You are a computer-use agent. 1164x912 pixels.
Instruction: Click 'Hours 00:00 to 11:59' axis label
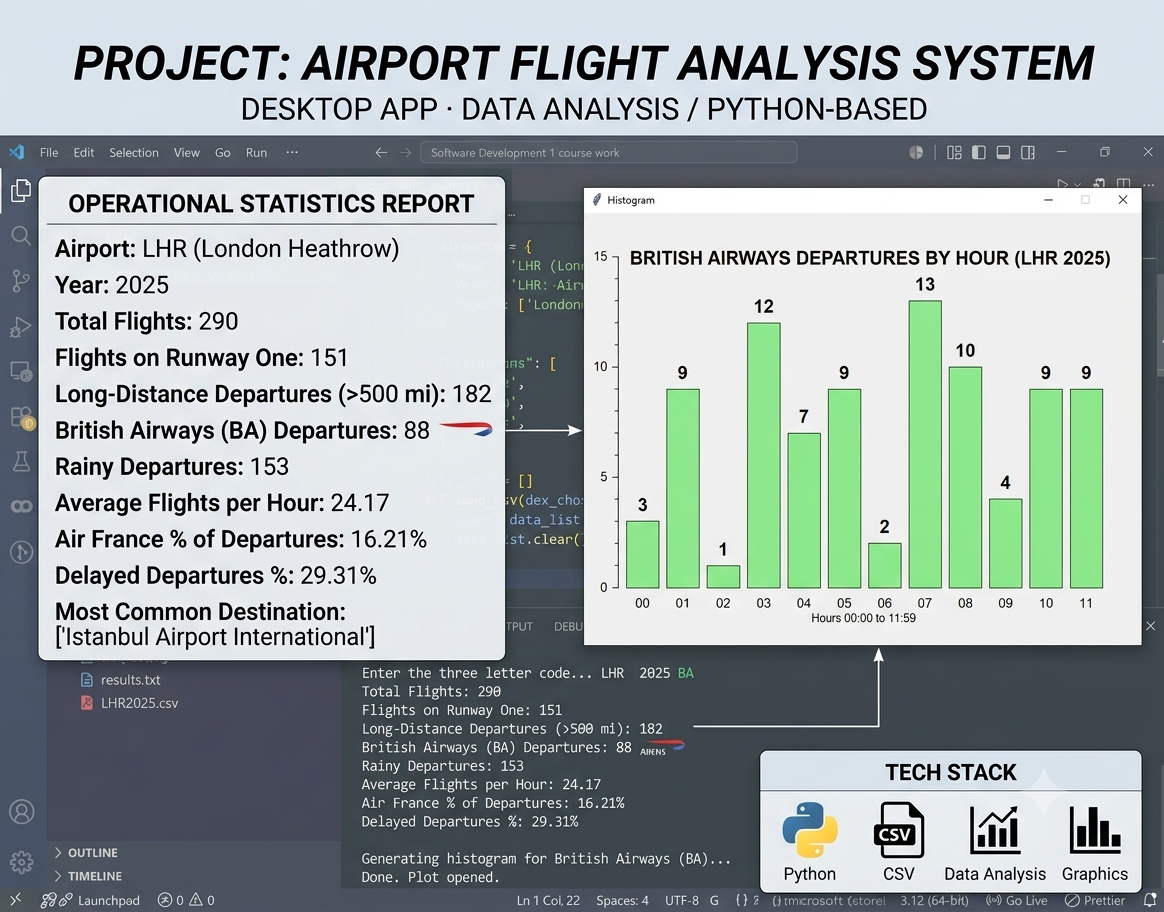click(x=863, y=618)
